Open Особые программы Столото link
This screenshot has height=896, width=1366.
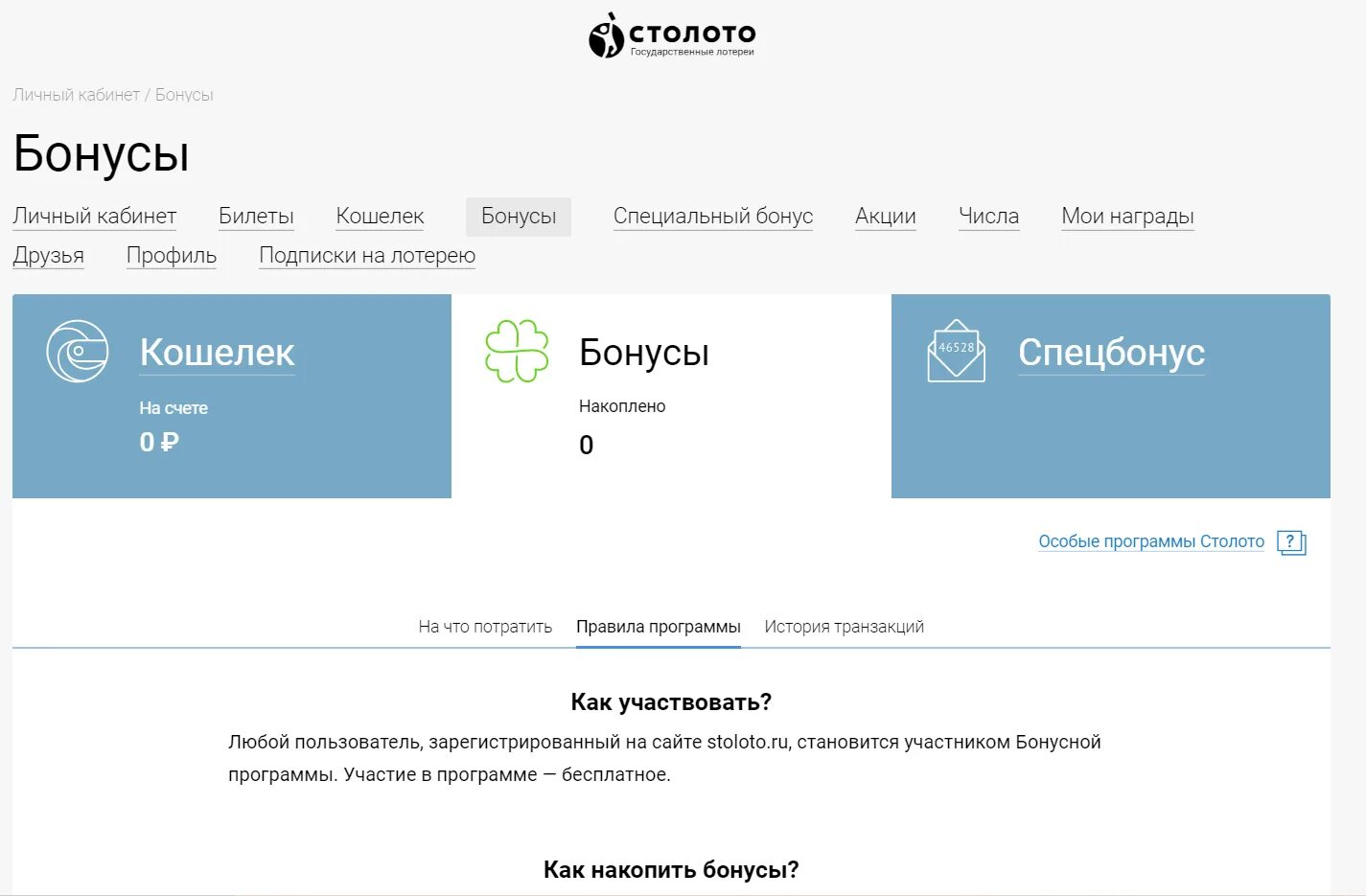pyautogui.click(x=1151, y=541)
